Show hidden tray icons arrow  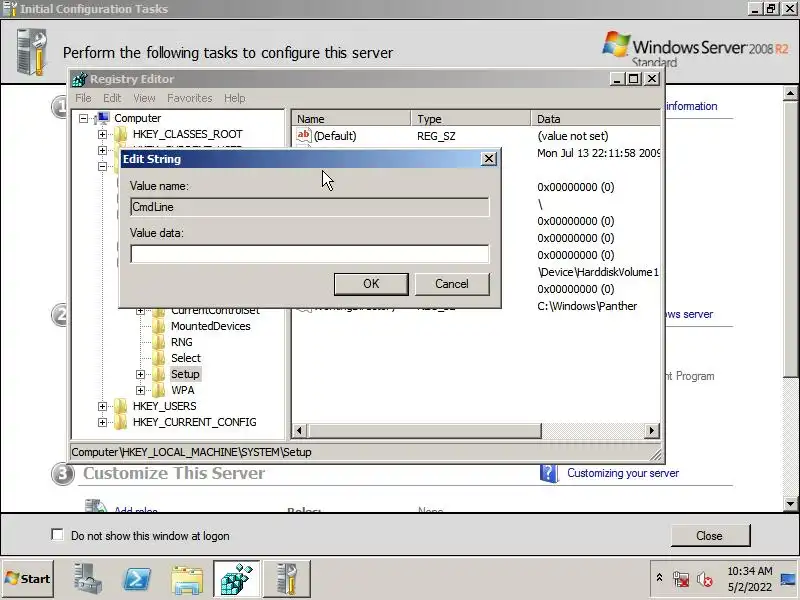point(659,578)
